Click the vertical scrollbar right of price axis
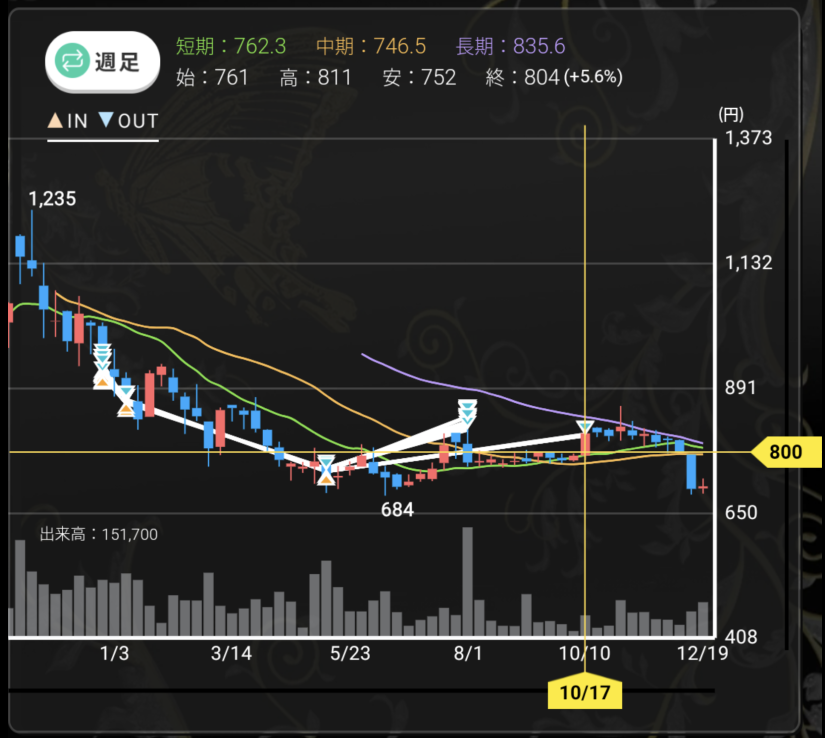The width and height of the screenshot is (825, 738). (x=787, y=395)
